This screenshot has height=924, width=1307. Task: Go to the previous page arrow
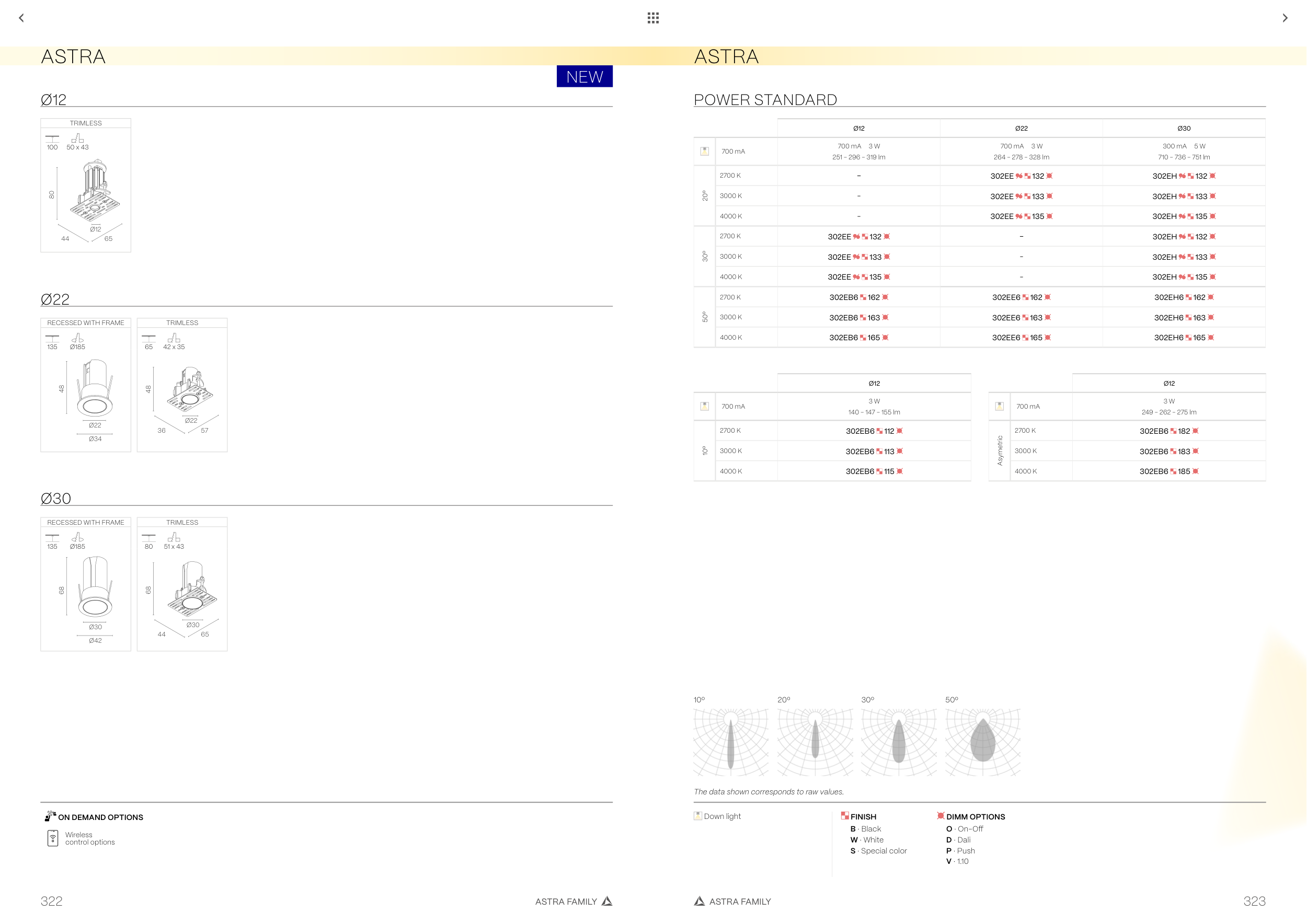click(21, 18)
